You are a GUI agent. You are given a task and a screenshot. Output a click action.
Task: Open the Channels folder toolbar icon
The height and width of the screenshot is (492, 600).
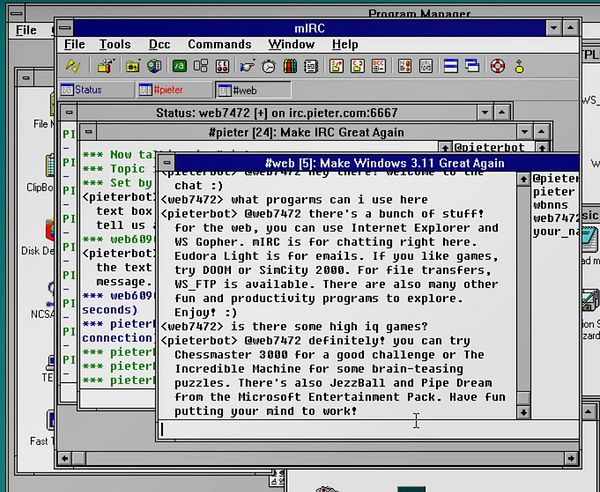tap(132, 67)
